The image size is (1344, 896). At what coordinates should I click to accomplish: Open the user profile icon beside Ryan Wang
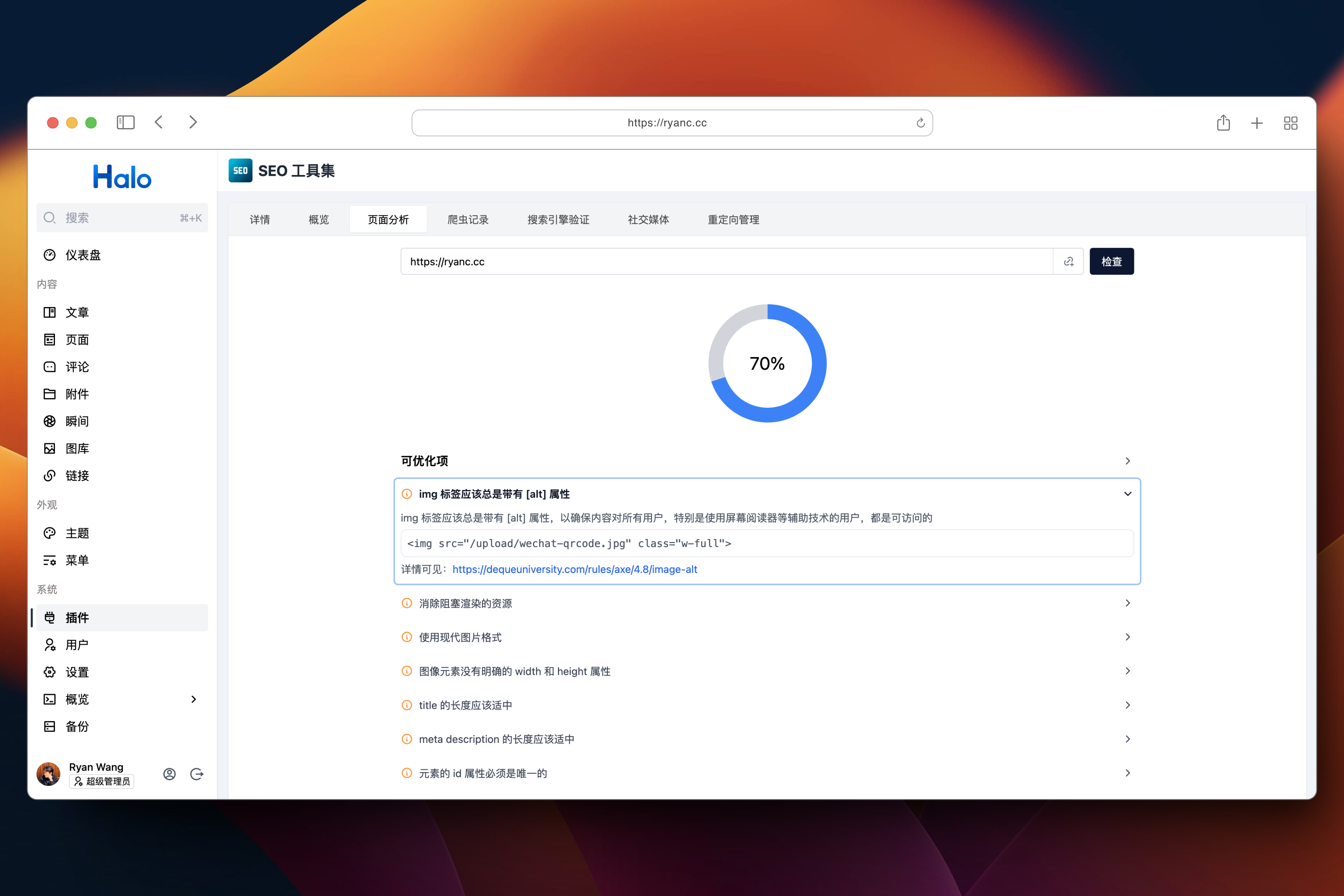(169, 774)
